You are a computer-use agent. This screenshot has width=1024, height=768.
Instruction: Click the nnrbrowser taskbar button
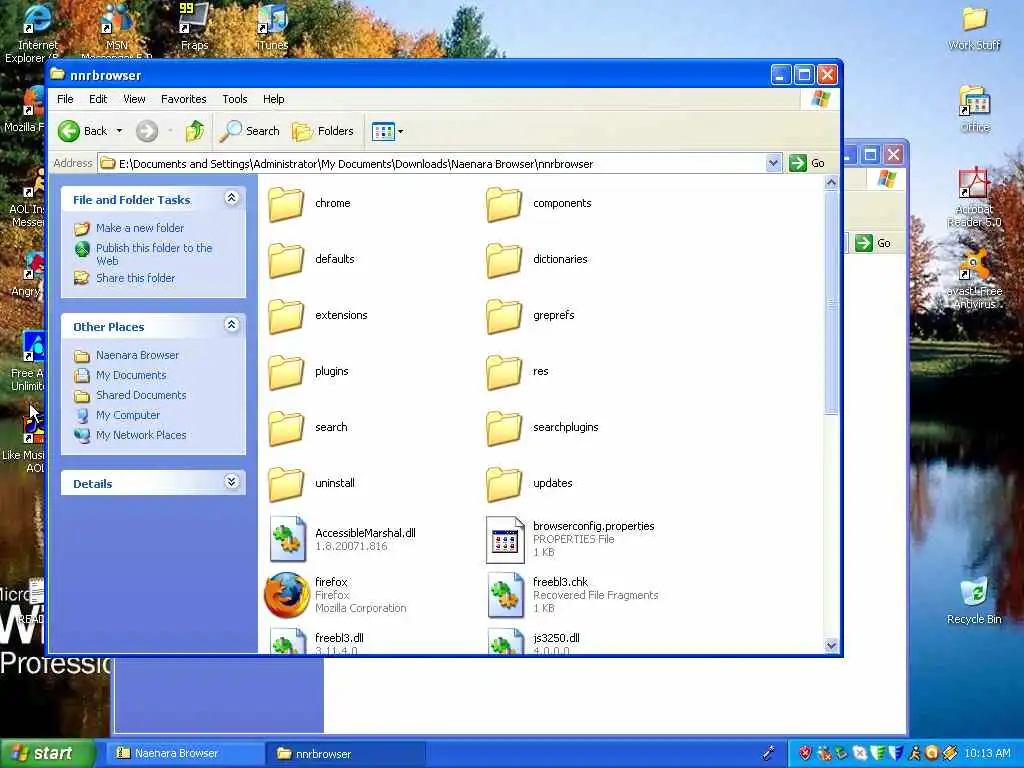(x=346, y=754)
